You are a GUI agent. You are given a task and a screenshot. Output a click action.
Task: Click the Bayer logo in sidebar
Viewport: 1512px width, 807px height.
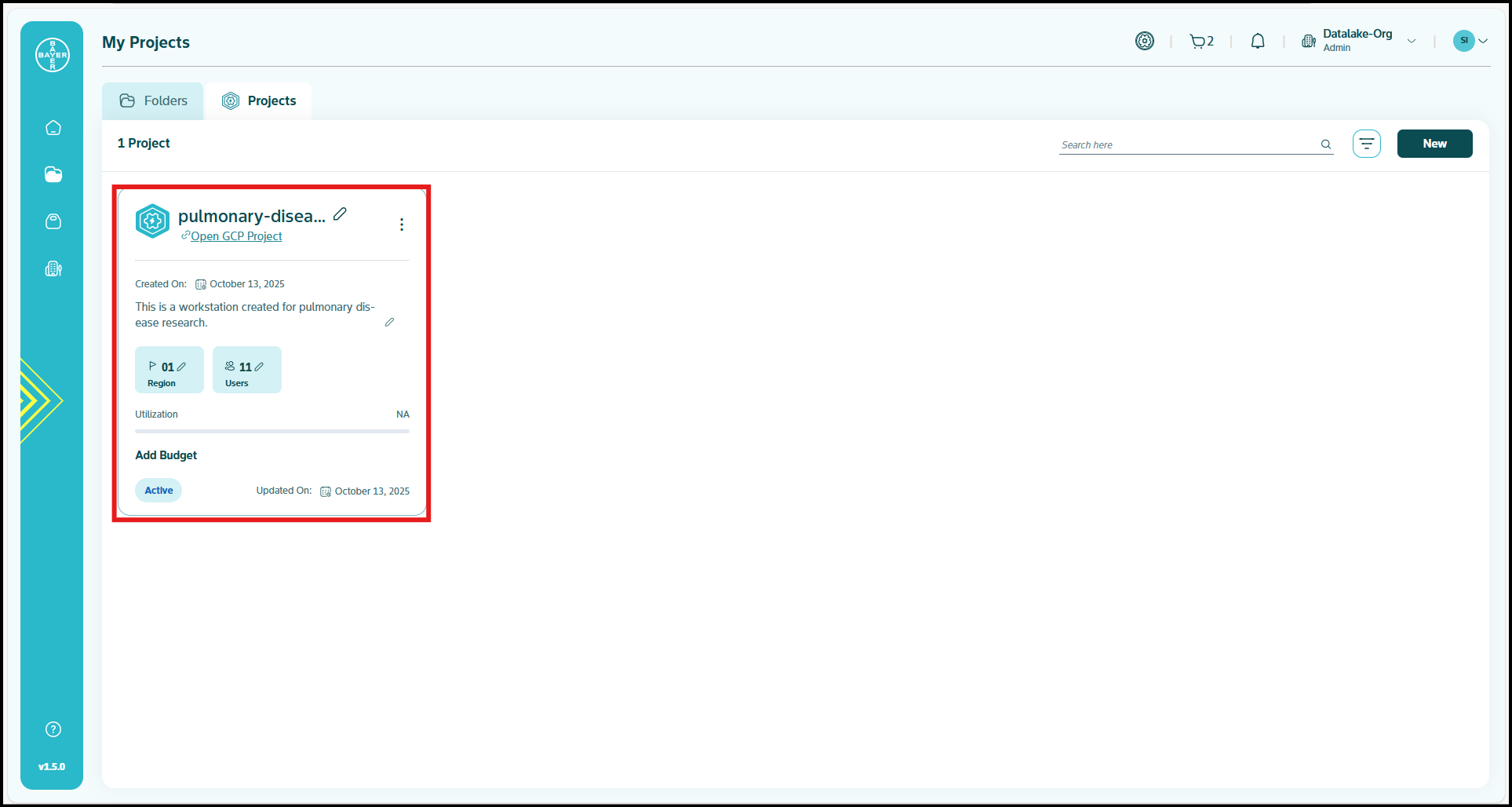tap(53, 55)
